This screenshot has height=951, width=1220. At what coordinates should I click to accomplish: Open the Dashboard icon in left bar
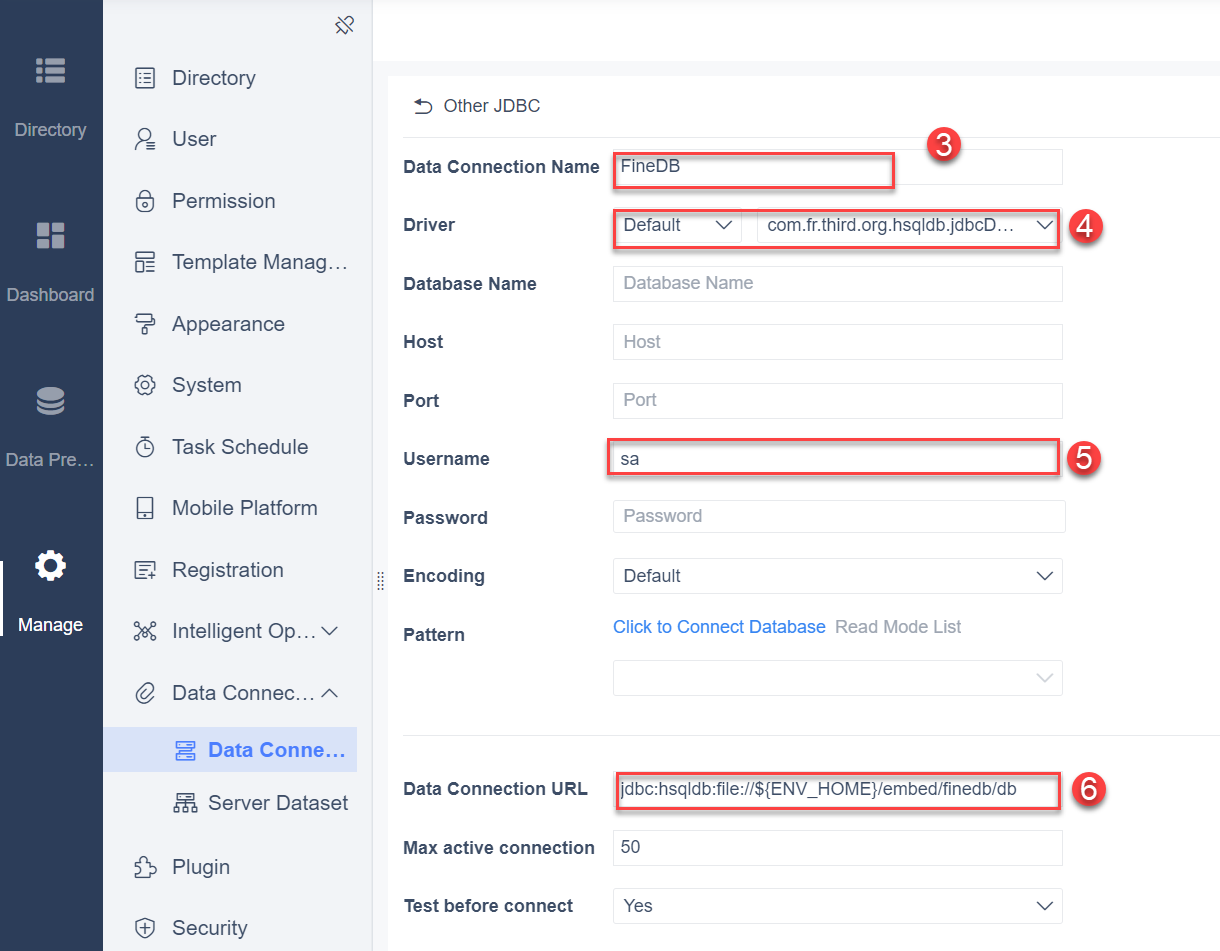(50, 235)
